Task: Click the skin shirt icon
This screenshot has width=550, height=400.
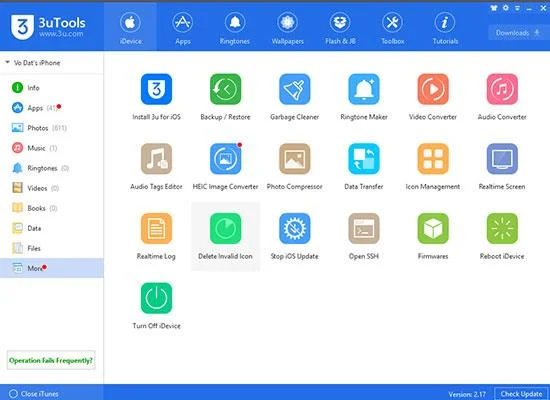Action: (494, 8)
